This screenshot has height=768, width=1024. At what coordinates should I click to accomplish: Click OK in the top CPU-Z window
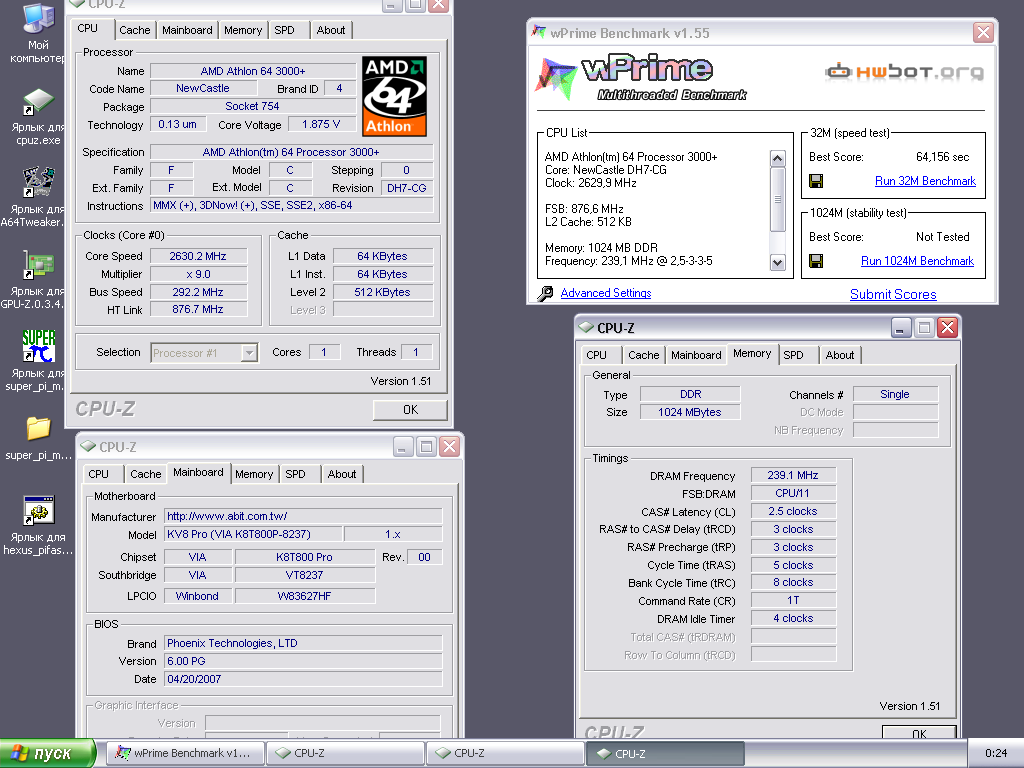point(410,409)
